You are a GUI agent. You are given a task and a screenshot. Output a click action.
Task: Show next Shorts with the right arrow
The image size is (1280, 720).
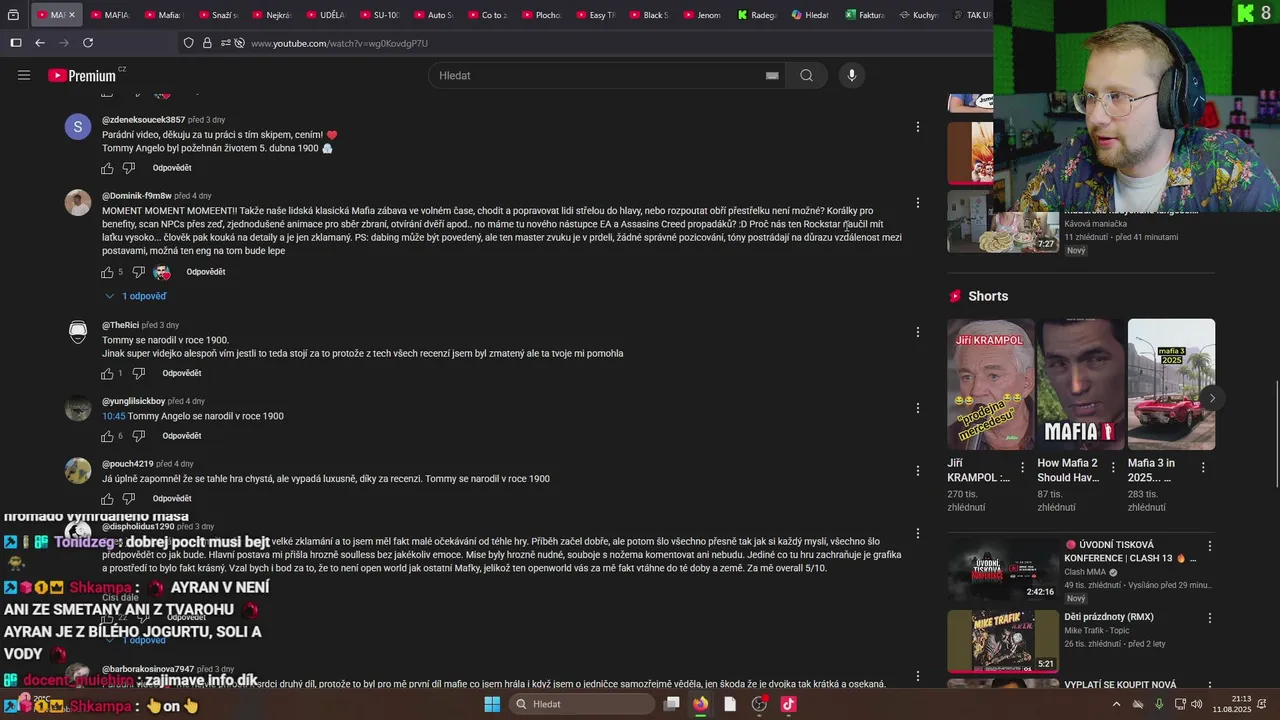(x=1212, y=398)
